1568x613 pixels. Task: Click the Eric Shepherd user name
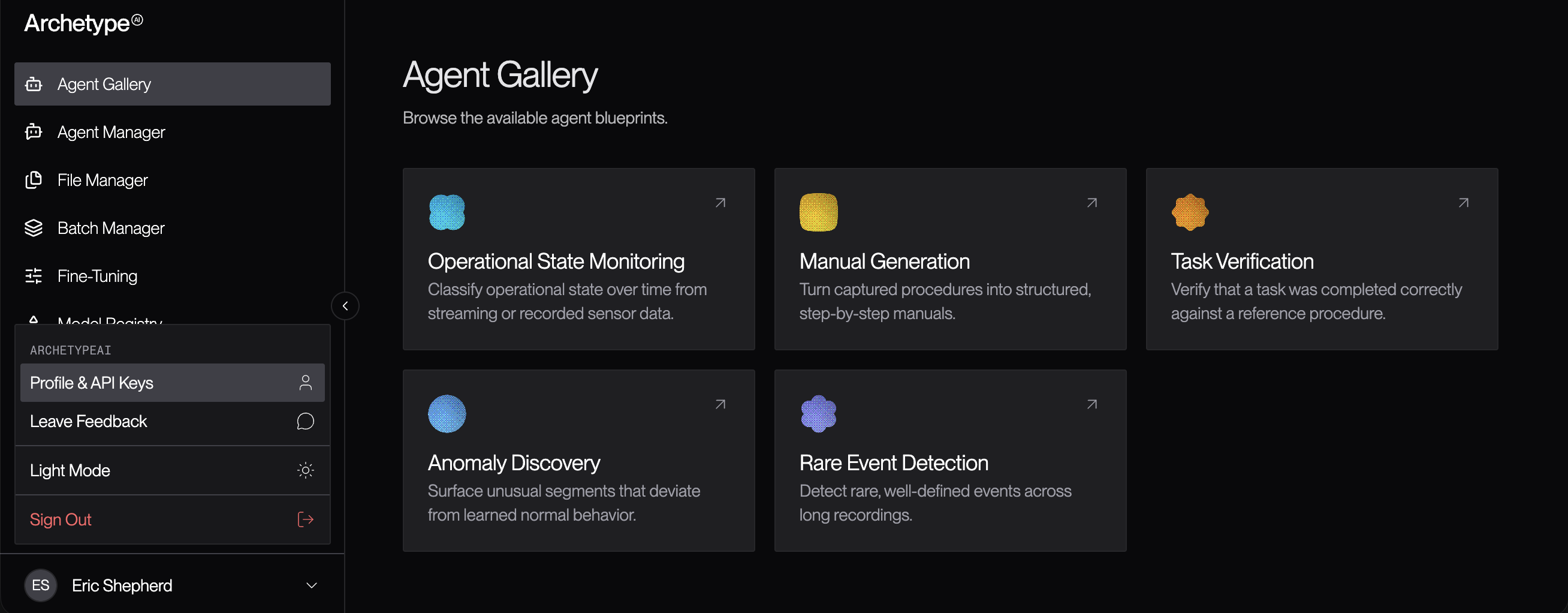[x=122, y=585]
